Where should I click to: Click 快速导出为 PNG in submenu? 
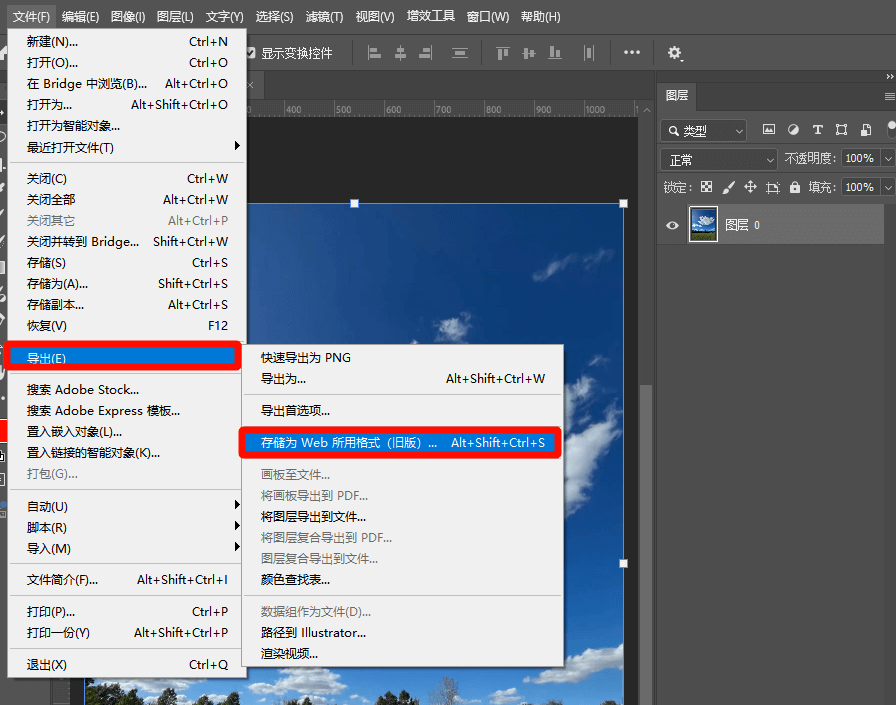tap(306, 358)
